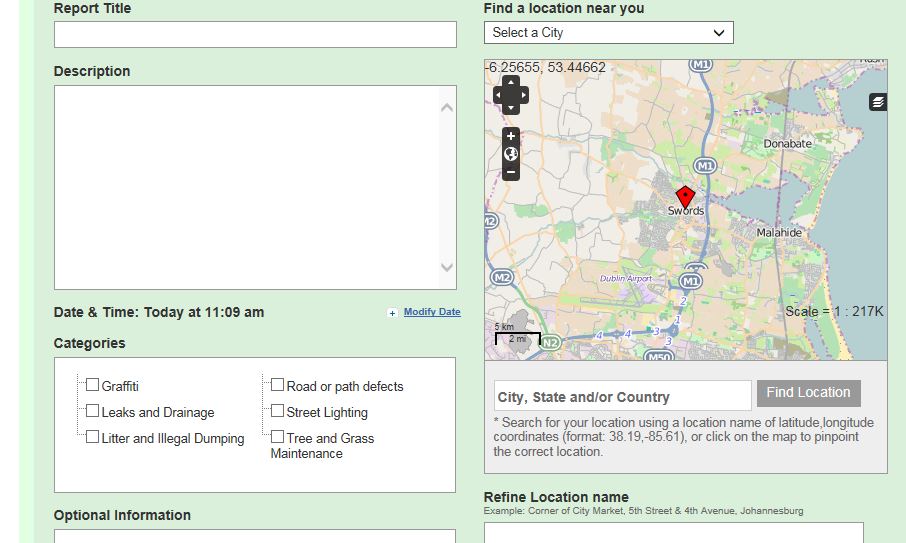This screenshot has height=543, width=906.
Task: Click the Report Title input field
Action: coord(255,34)
